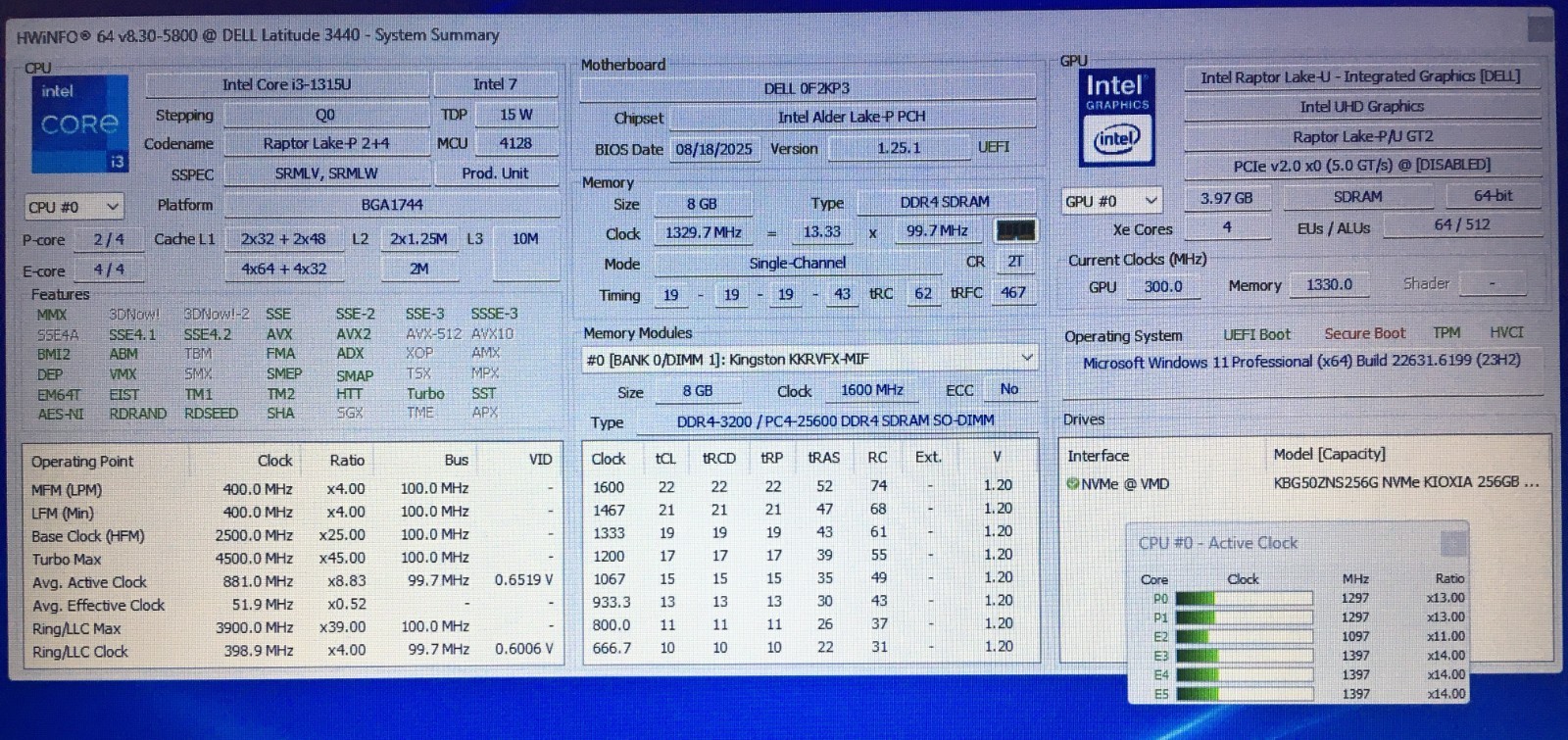Click the P0 core clock bar

click(1244, 598)
